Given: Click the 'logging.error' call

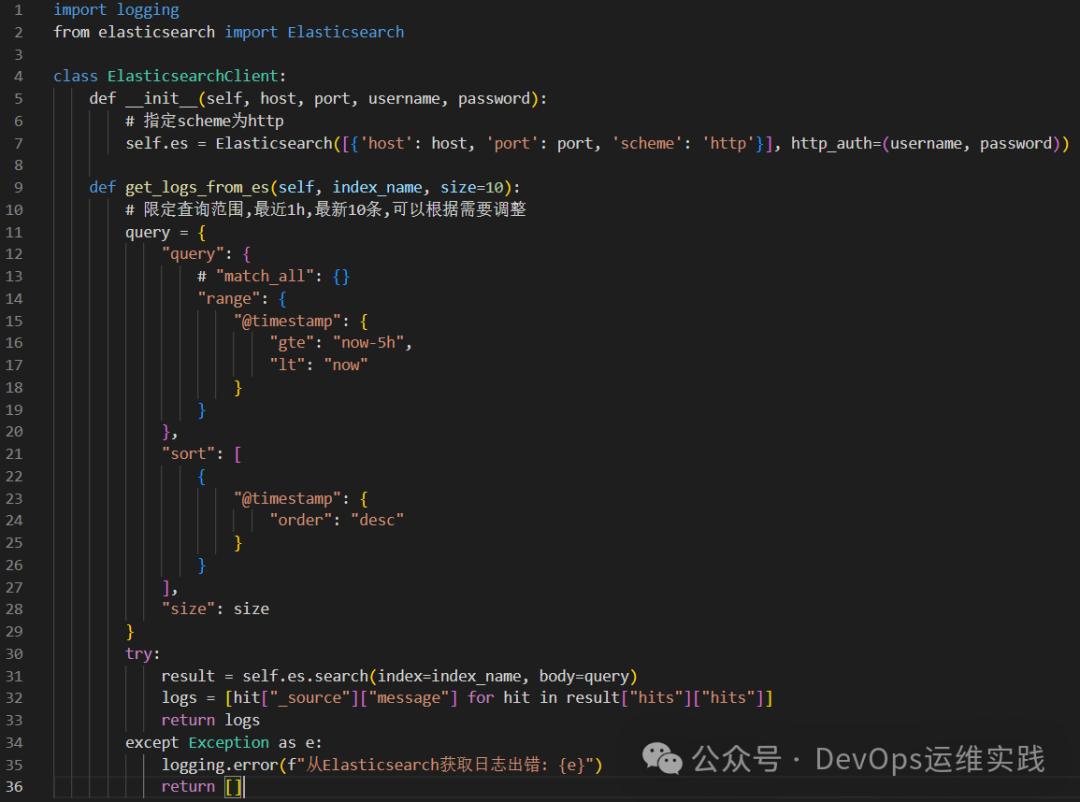Looking at the screenshot, I should (x=220, y=765).
